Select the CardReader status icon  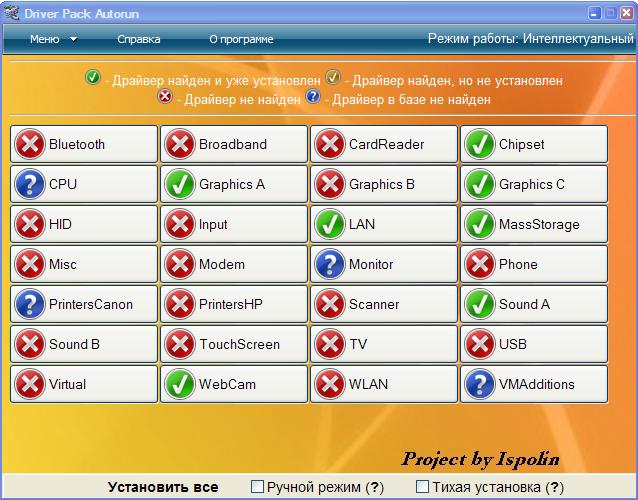[330, 144]
